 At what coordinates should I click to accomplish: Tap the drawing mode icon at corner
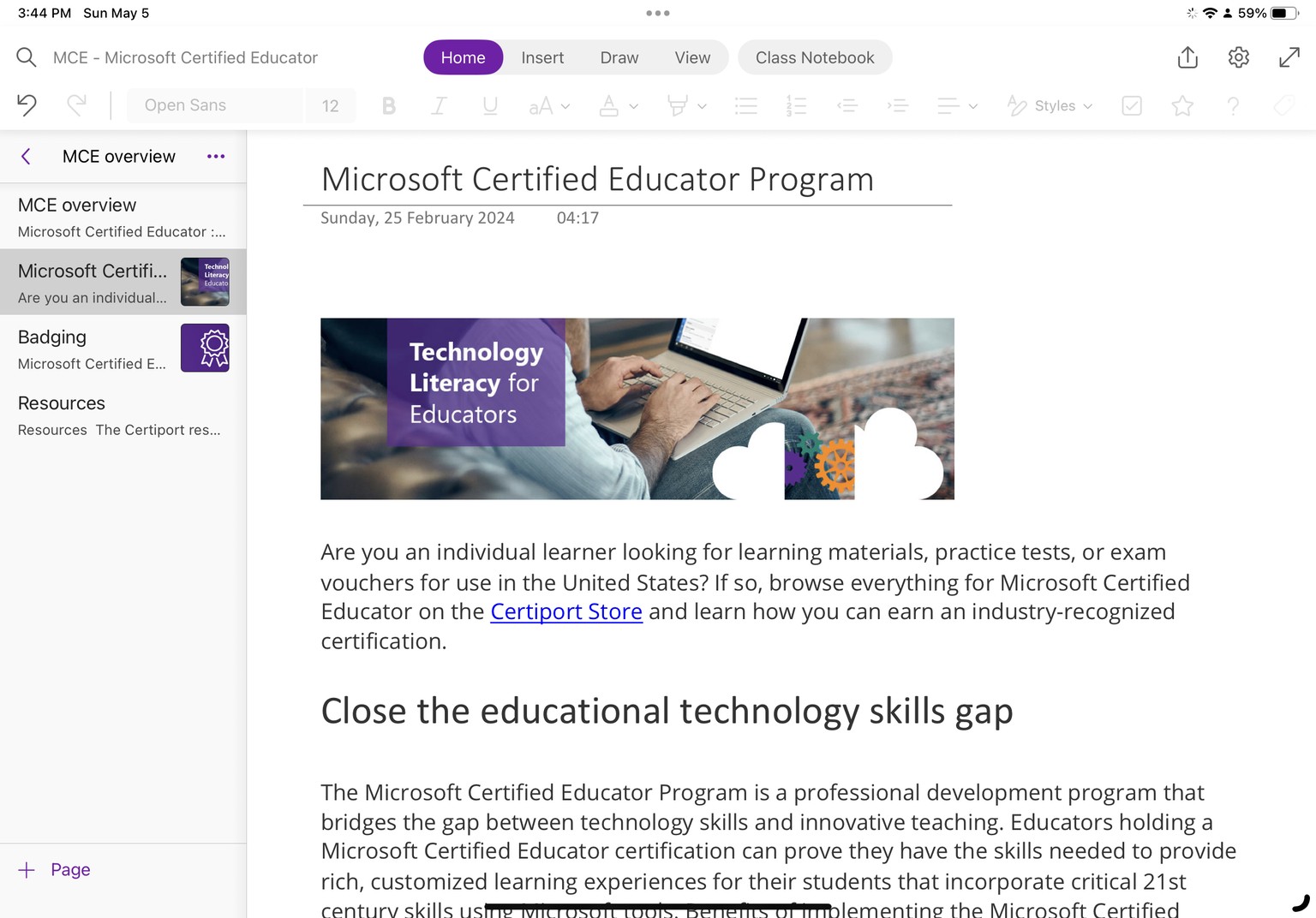click(1301, 903)
